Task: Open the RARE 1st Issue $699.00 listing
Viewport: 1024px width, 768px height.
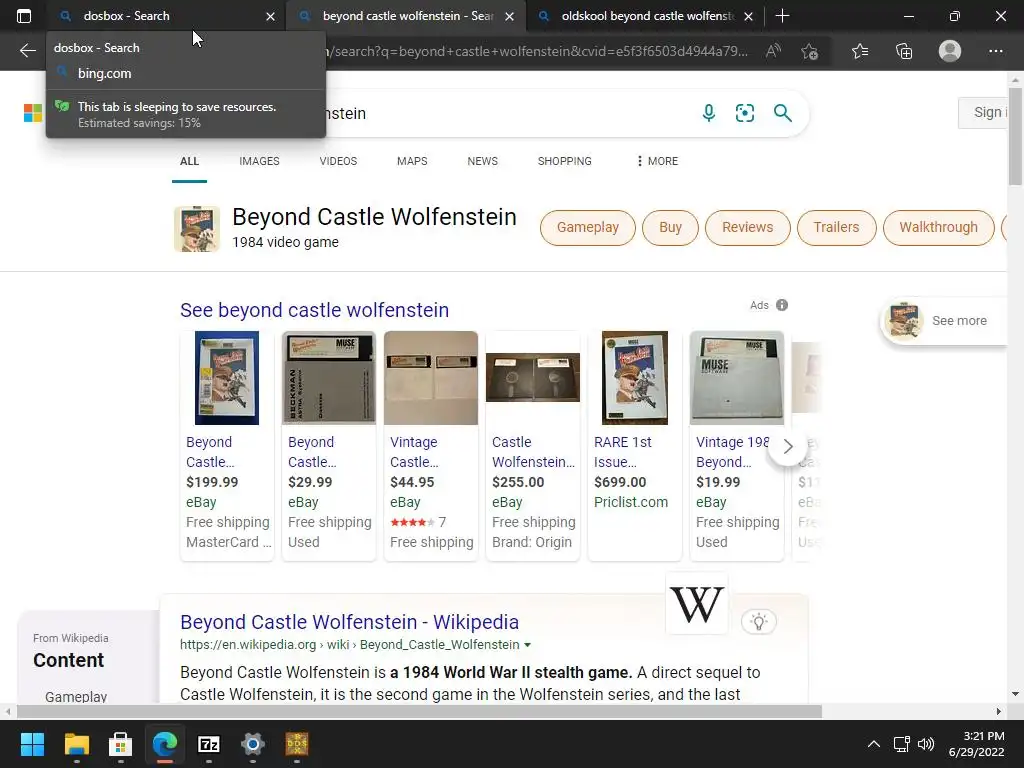Action: [x=635, y=445]
